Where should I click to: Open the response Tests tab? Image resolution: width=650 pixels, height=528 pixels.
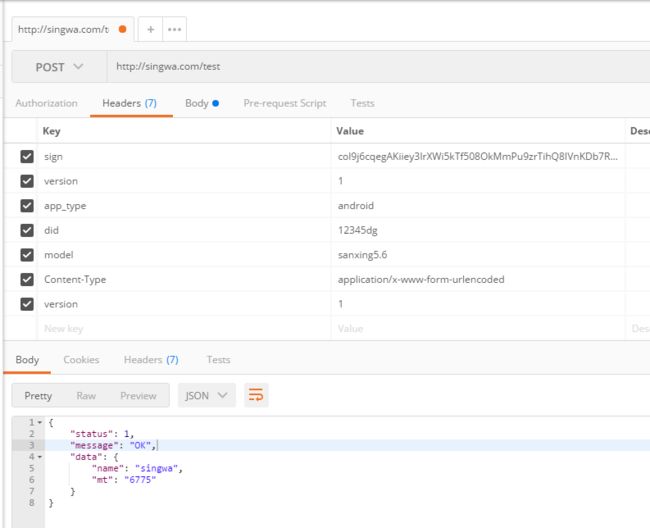[218, 359]
